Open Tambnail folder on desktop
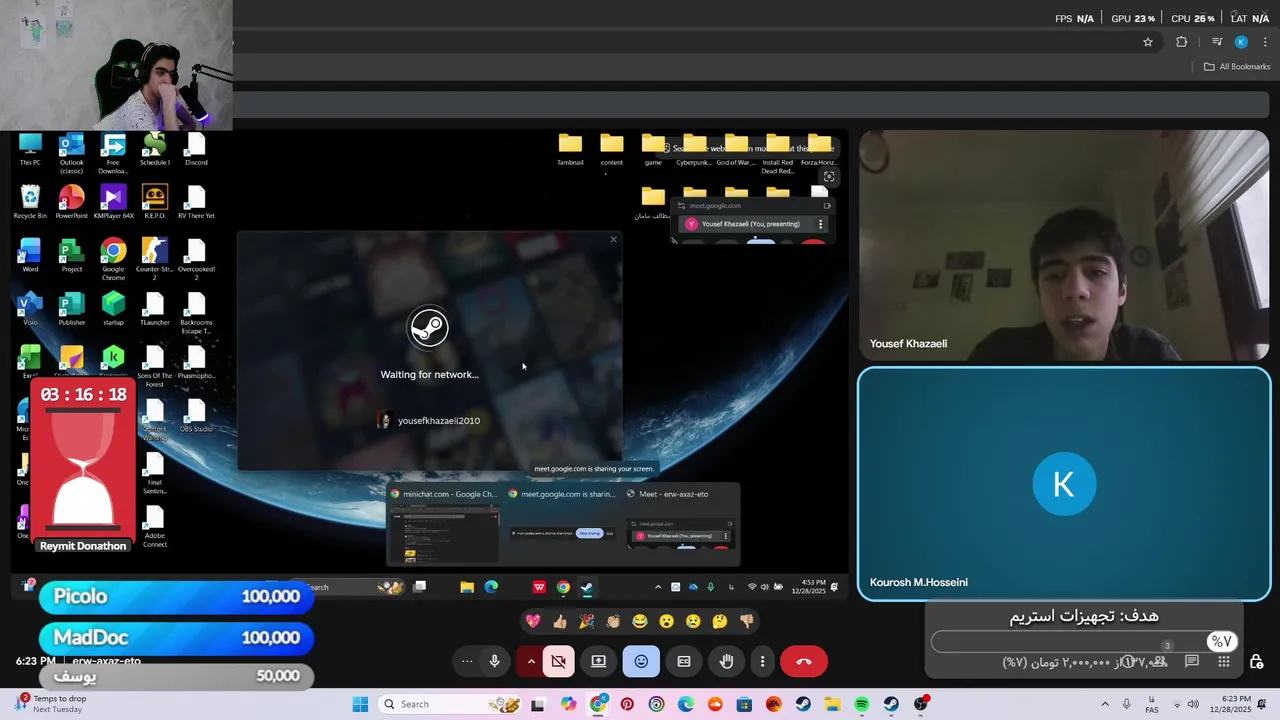The image size is (1280, 720). 570,150
